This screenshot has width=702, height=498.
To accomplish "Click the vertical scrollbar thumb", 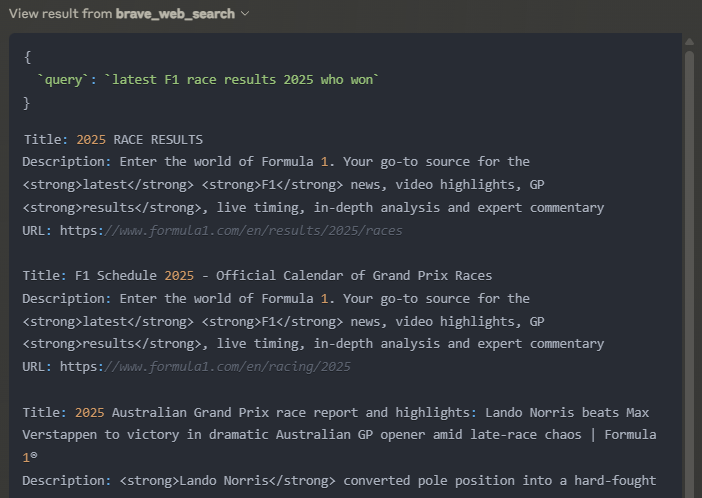I will pyautogui.click(x=689, y=273).
